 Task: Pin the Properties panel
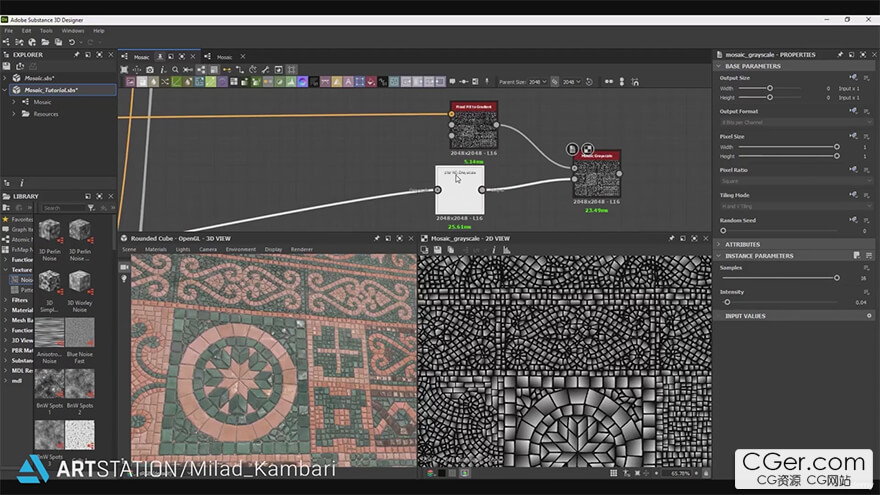coord(840,55)
